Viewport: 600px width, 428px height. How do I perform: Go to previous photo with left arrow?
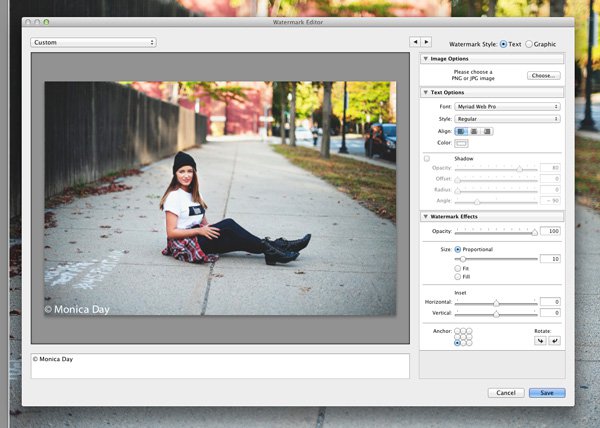pyautogui.click(x=415, y=42)
